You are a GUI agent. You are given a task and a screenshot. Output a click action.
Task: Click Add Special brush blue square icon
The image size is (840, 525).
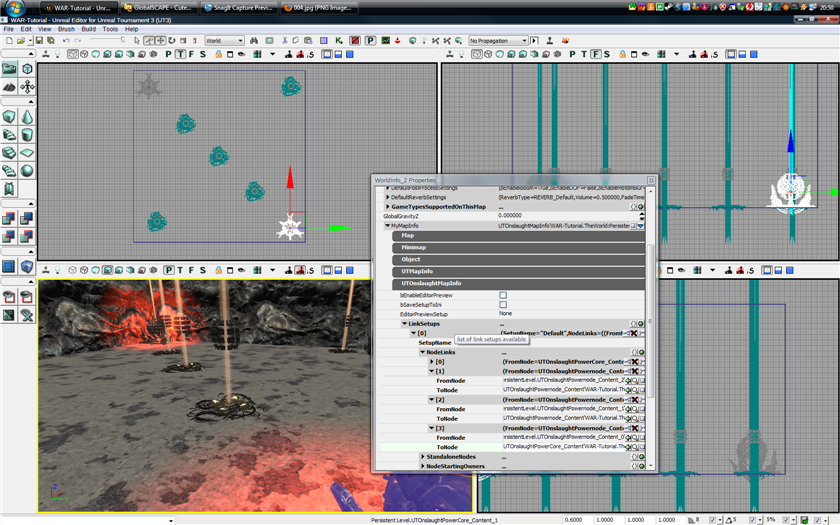coord(9,266)
